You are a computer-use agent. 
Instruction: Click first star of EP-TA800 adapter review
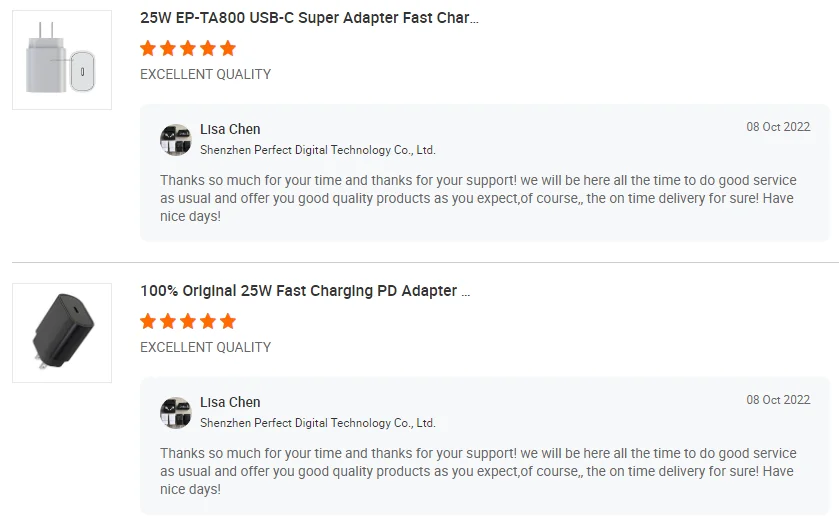(148, 48)
